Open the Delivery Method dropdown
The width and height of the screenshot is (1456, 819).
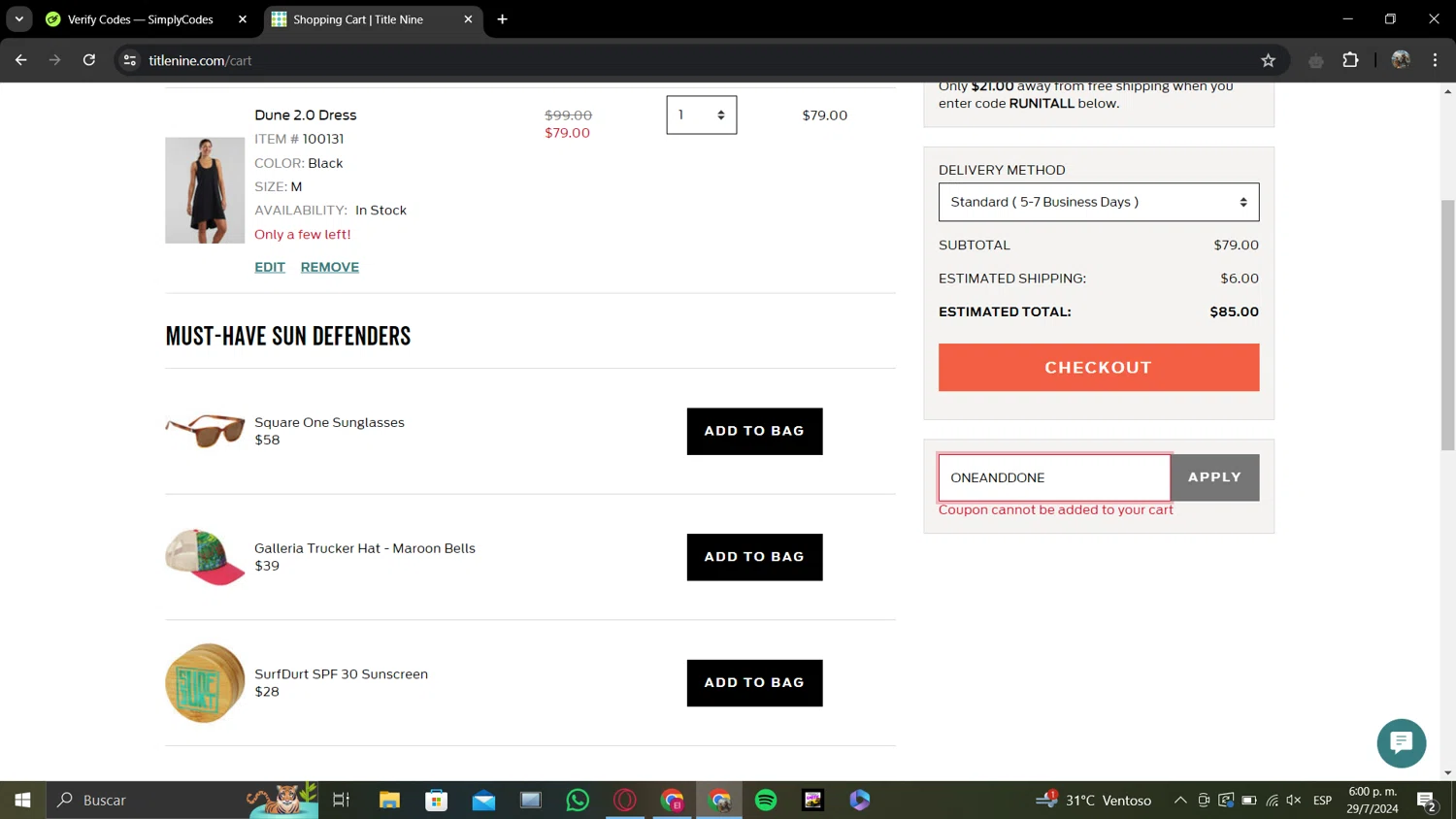click(x=1099, y=202)
